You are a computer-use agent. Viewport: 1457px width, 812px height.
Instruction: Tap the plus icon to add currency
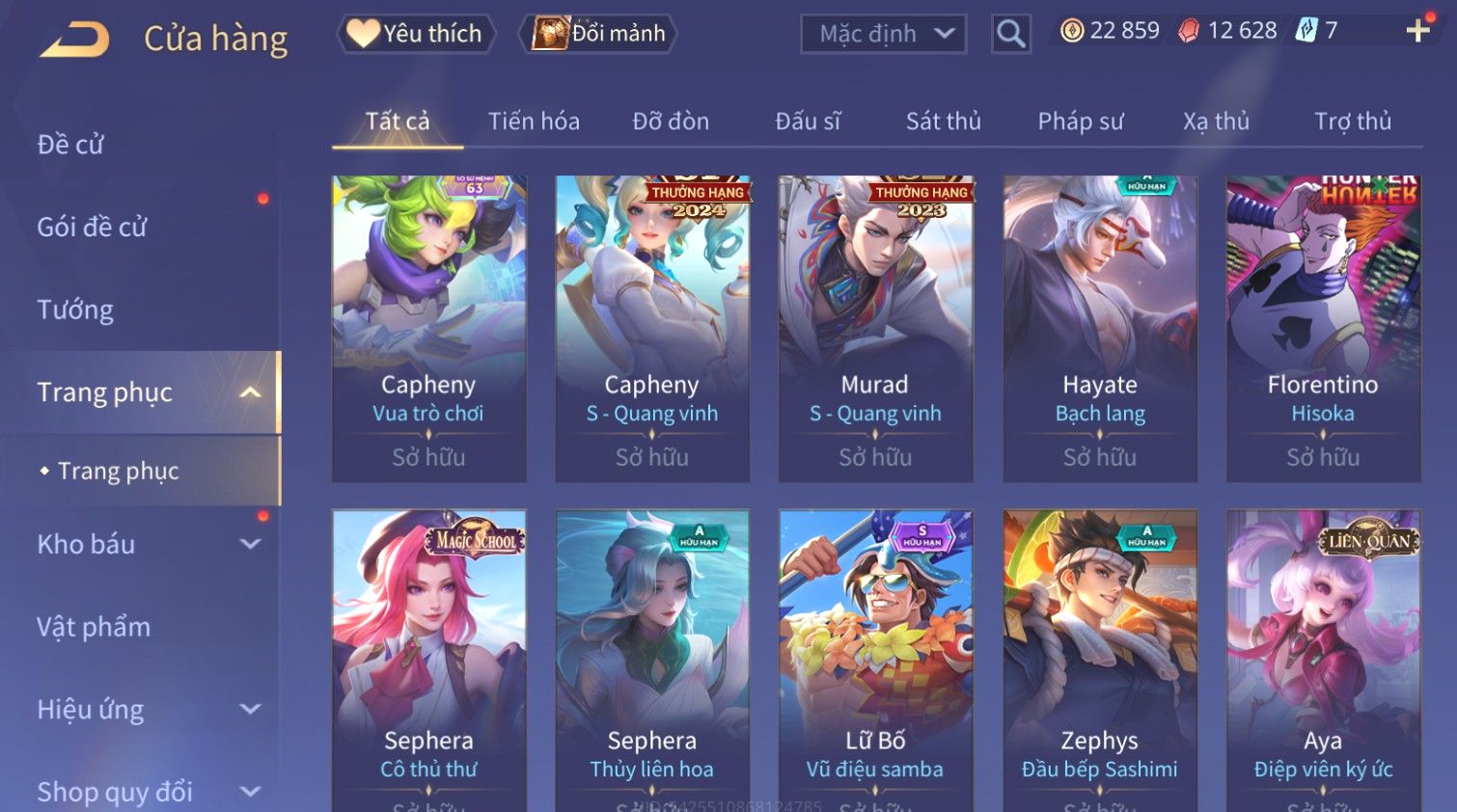[x=1417, y=31]
